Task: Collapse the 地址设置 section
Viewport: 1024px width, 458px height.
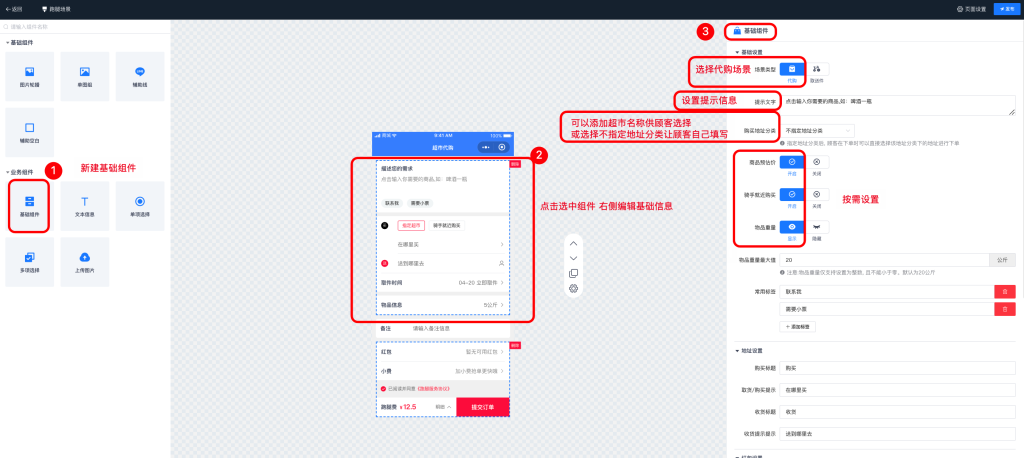Action: pos(737,350)
